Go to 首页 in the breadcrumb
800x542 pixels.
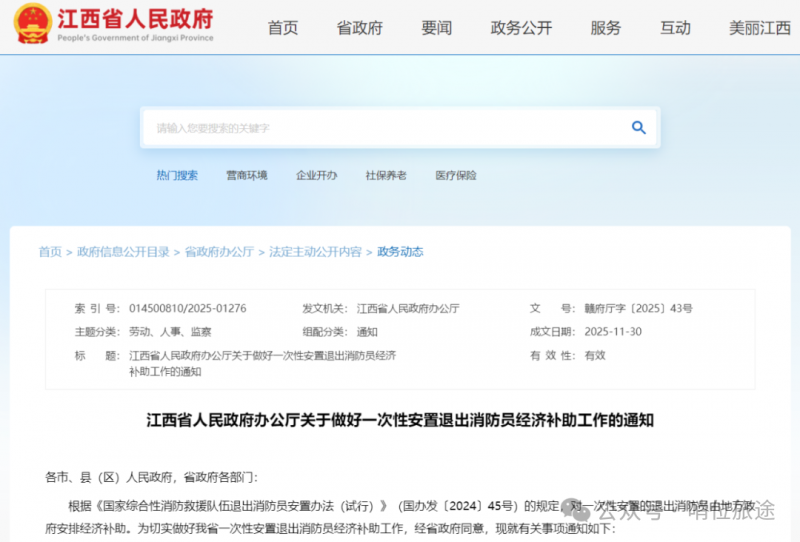50,252
